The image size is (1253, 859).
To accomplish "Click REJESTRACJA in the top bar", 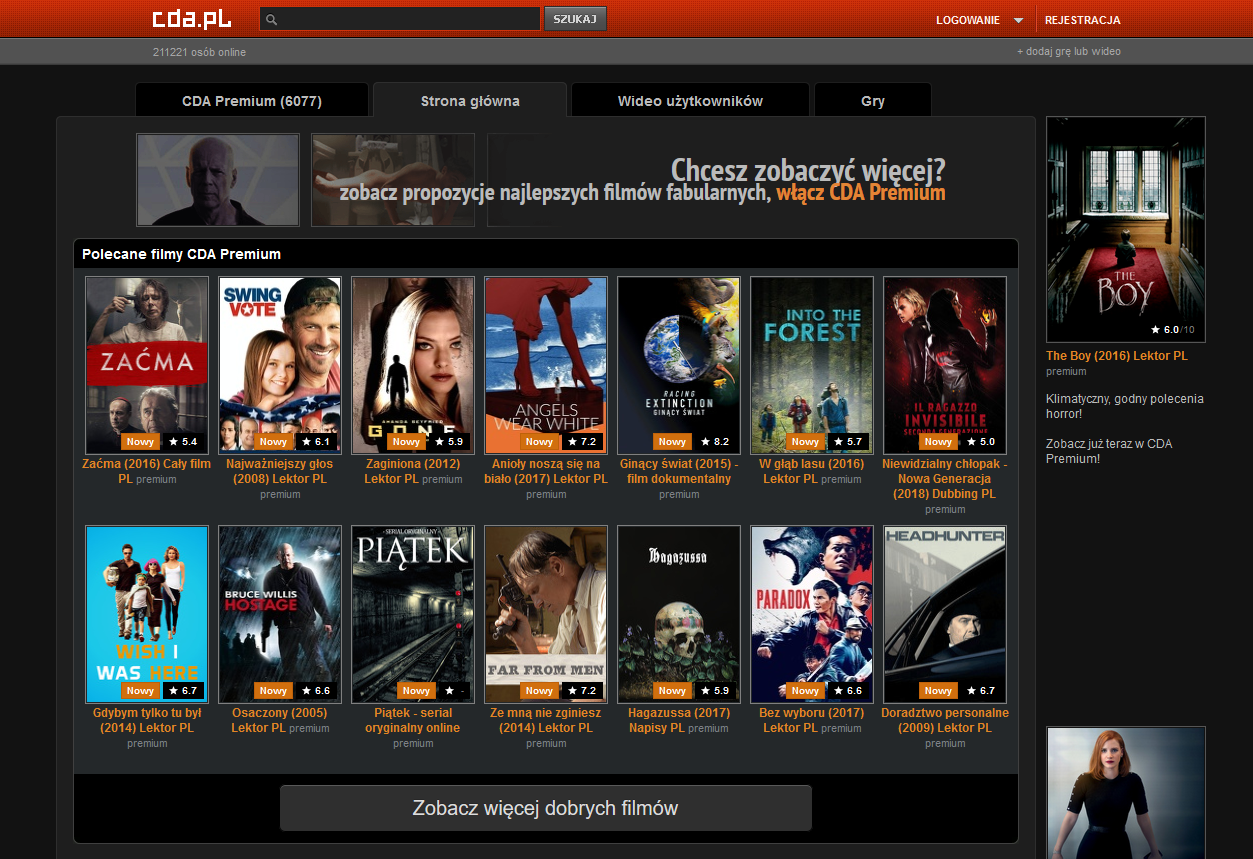I will tap(1083, 18).
